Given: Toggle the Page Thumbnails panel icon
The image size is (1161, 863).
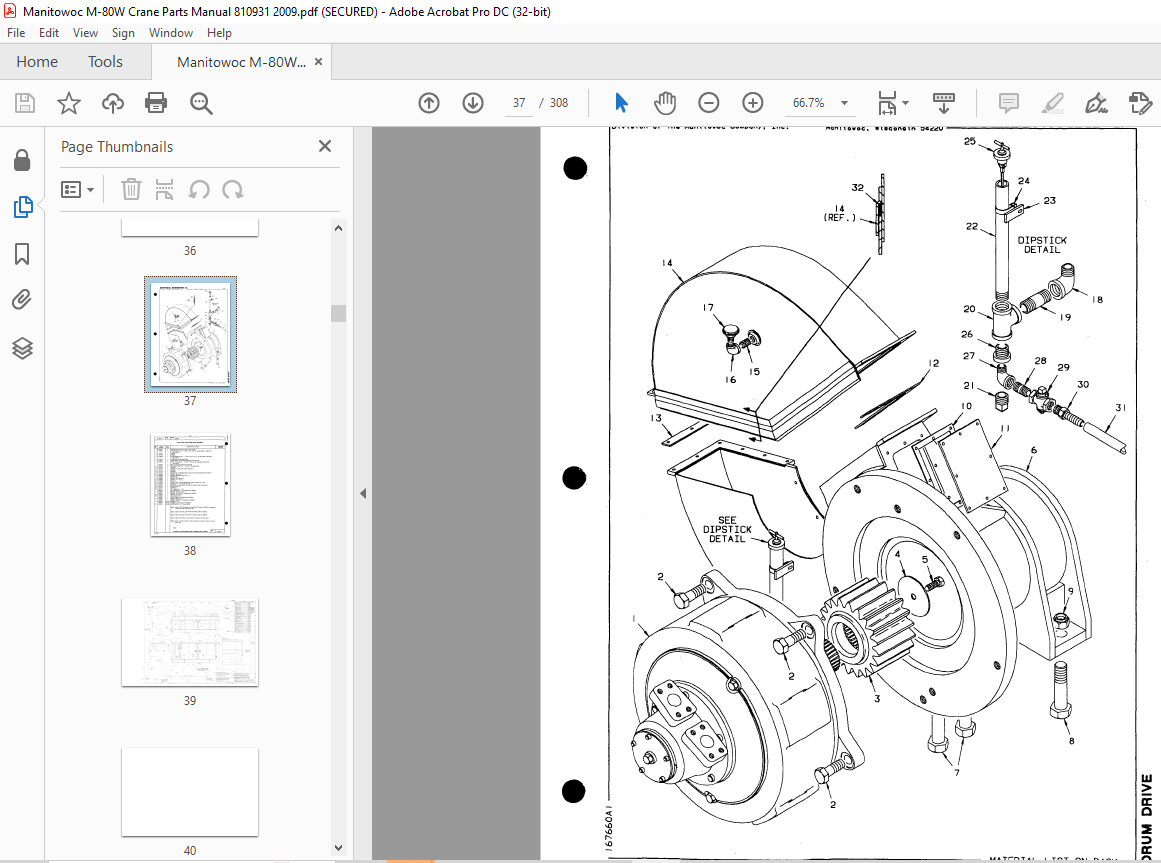Looking at the screenshot, I should 23,206.
